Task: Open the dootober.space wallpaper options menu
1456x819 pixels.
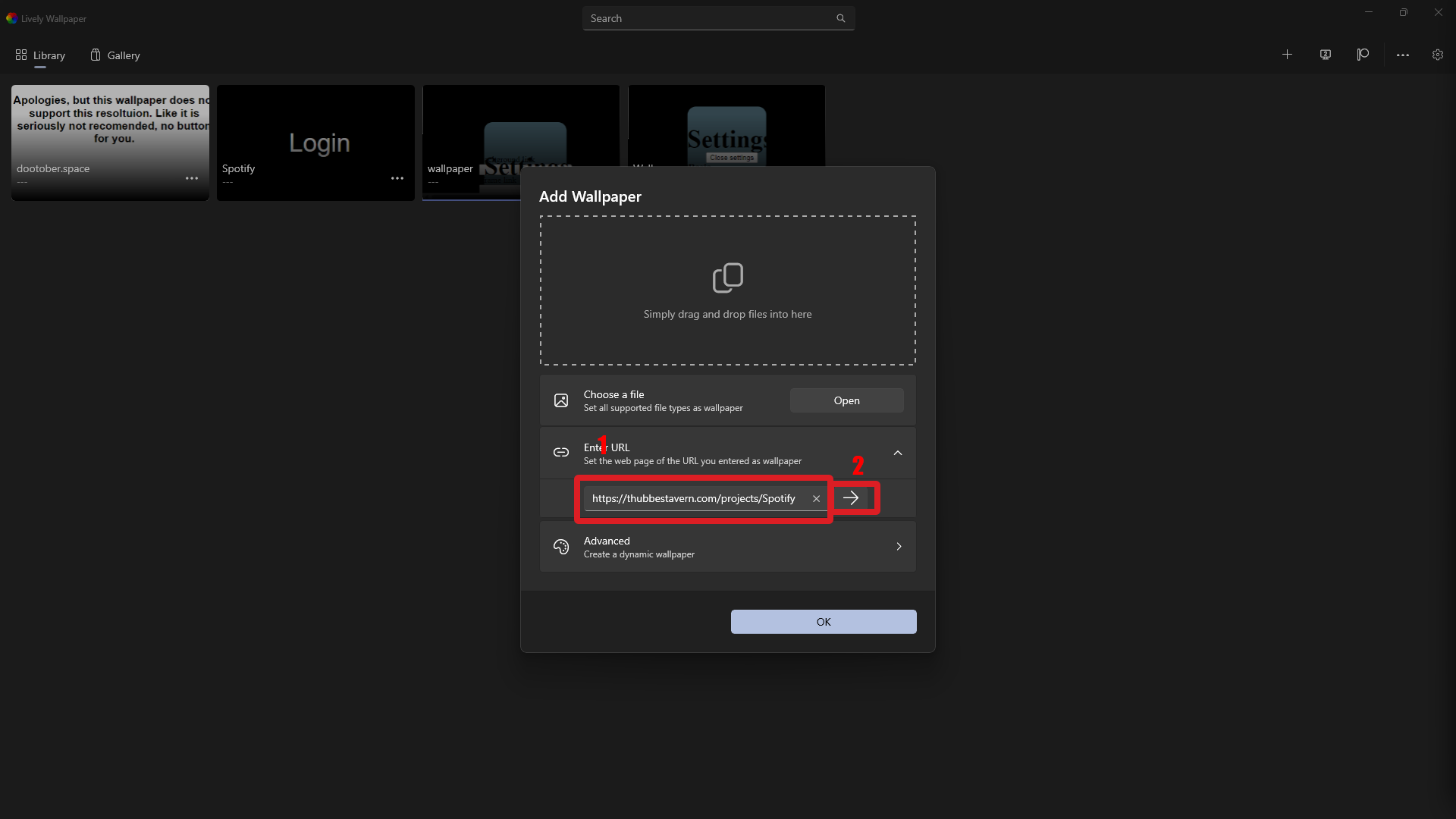Action: click(x=191, y=177)
